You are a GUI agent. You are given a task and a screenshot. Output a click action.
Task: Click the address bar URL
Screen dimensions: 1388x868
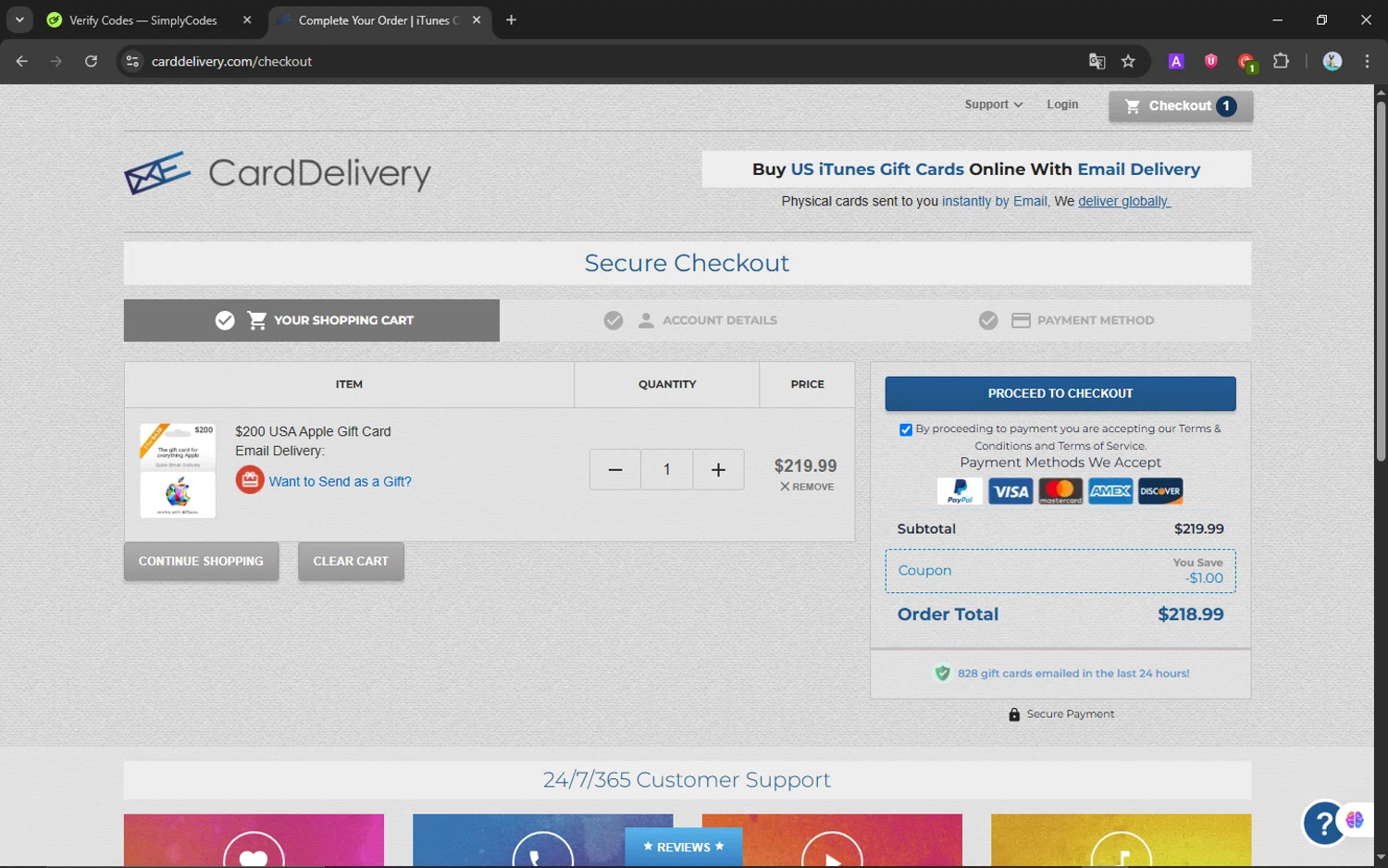[231, 61]
